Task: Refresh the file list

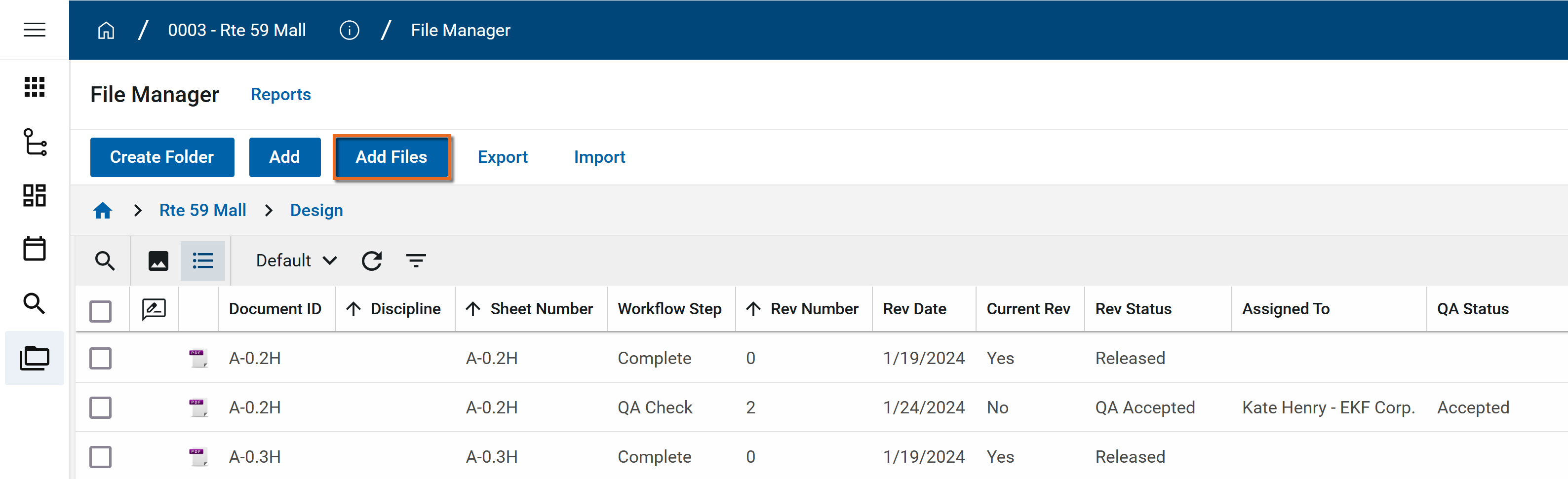Action: 371,261
